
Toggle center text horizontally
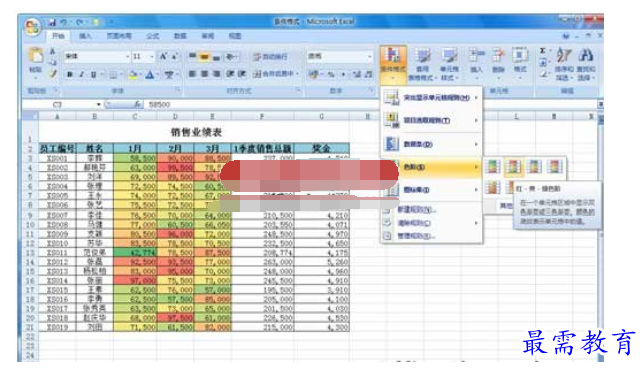tap(204, 74)
